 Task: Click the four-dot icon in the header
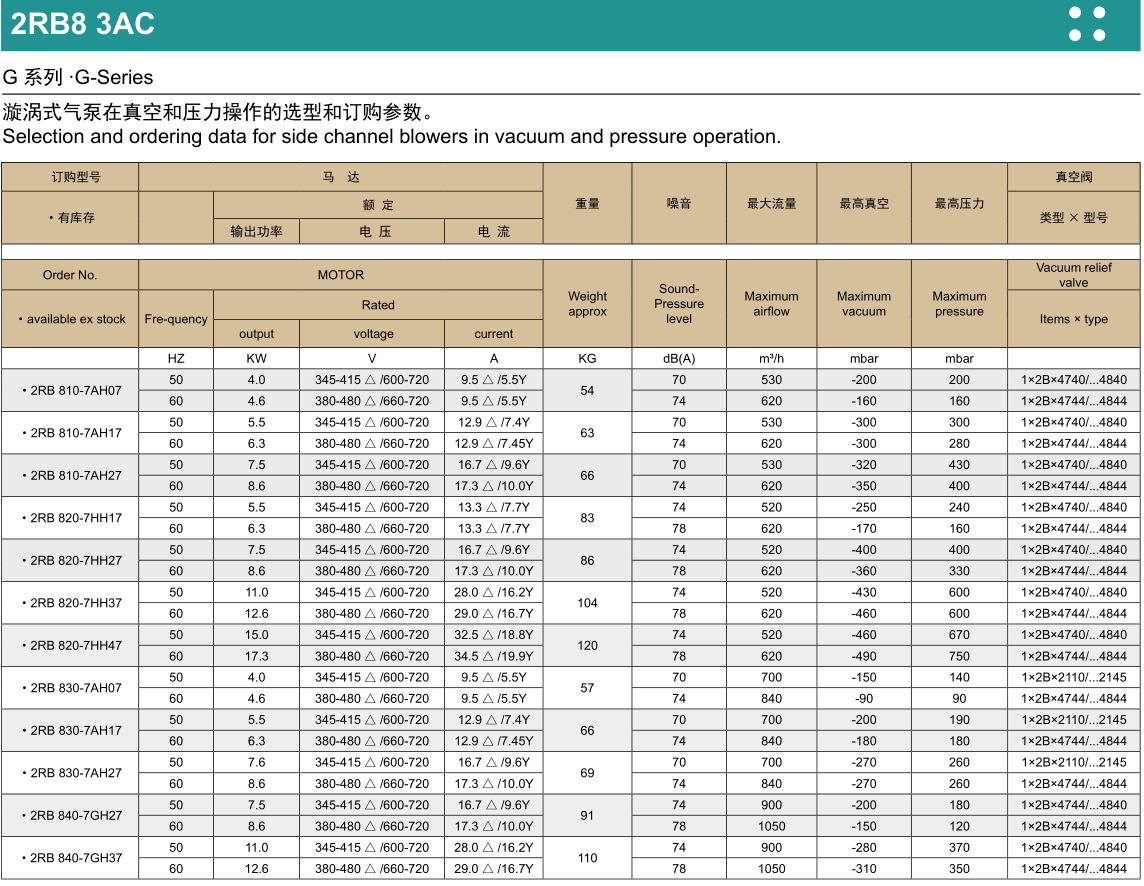coord(1087,24)
